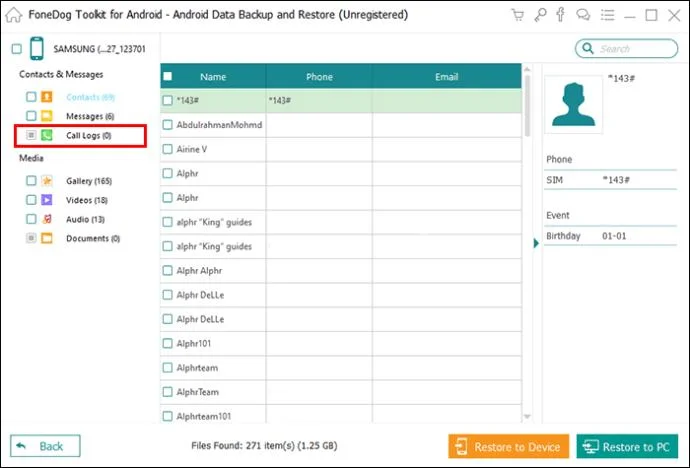The width and height of the screenshot is (690, 468).
Task: Go to the home icon
Action: pos(14,15)
